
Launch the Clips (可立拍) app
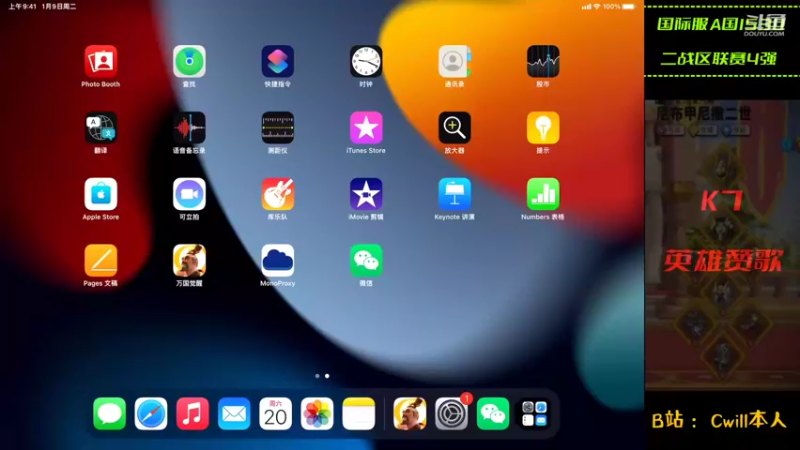(x=189, y=194)
